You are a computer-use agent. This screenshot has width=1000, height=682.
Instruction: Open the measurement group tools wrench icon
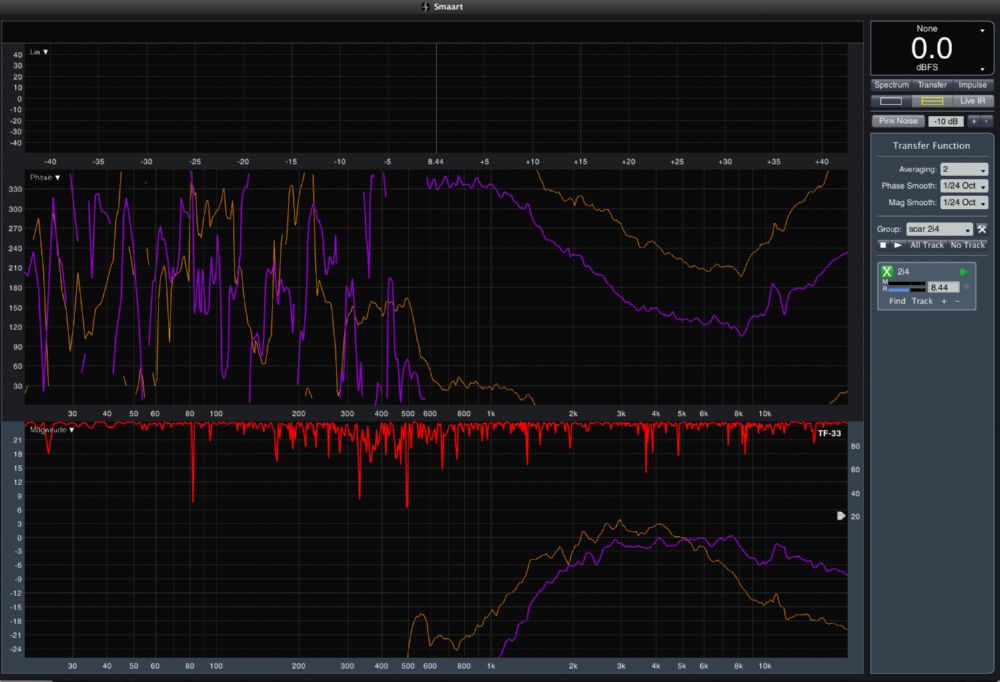982,229
